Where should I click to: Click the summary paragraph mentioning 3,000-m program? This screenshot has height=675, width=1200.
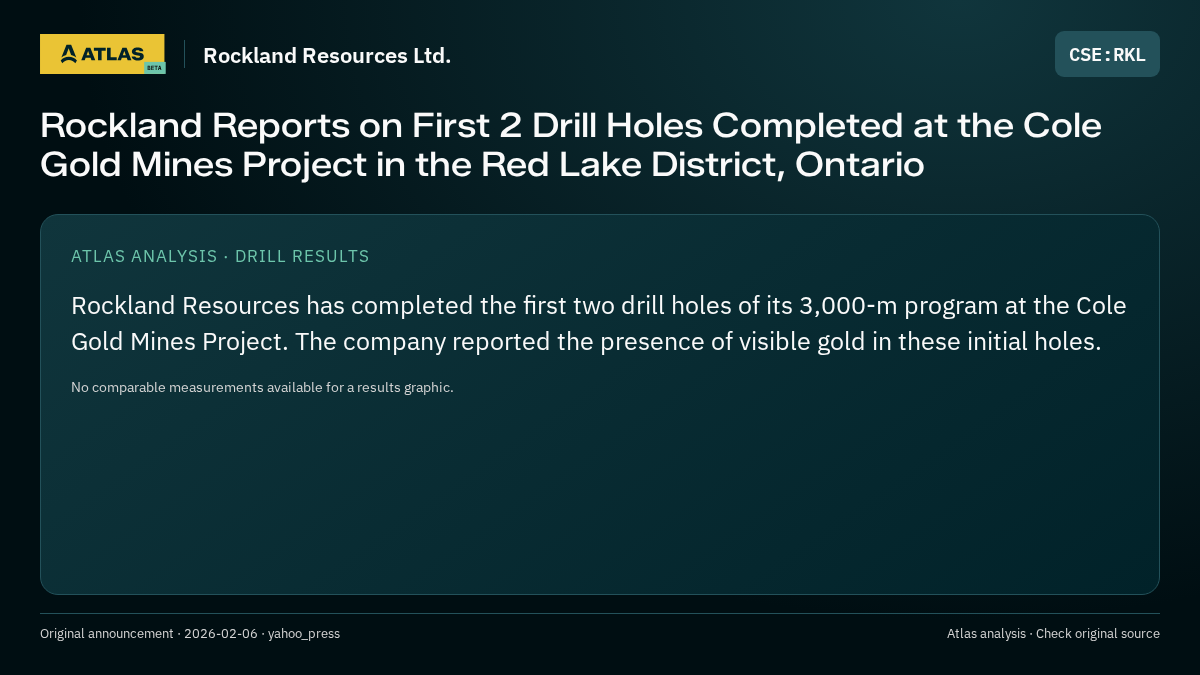[x=599, y=323]
